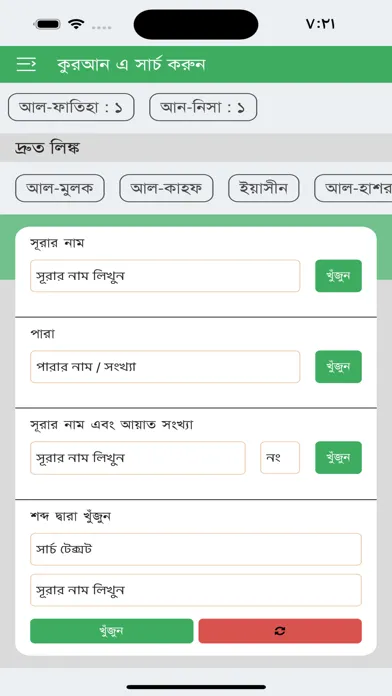Open recent আন-নিসা : ১ chip
The width and height of the screenshot is (392, 696).
(x=203, y=107)
